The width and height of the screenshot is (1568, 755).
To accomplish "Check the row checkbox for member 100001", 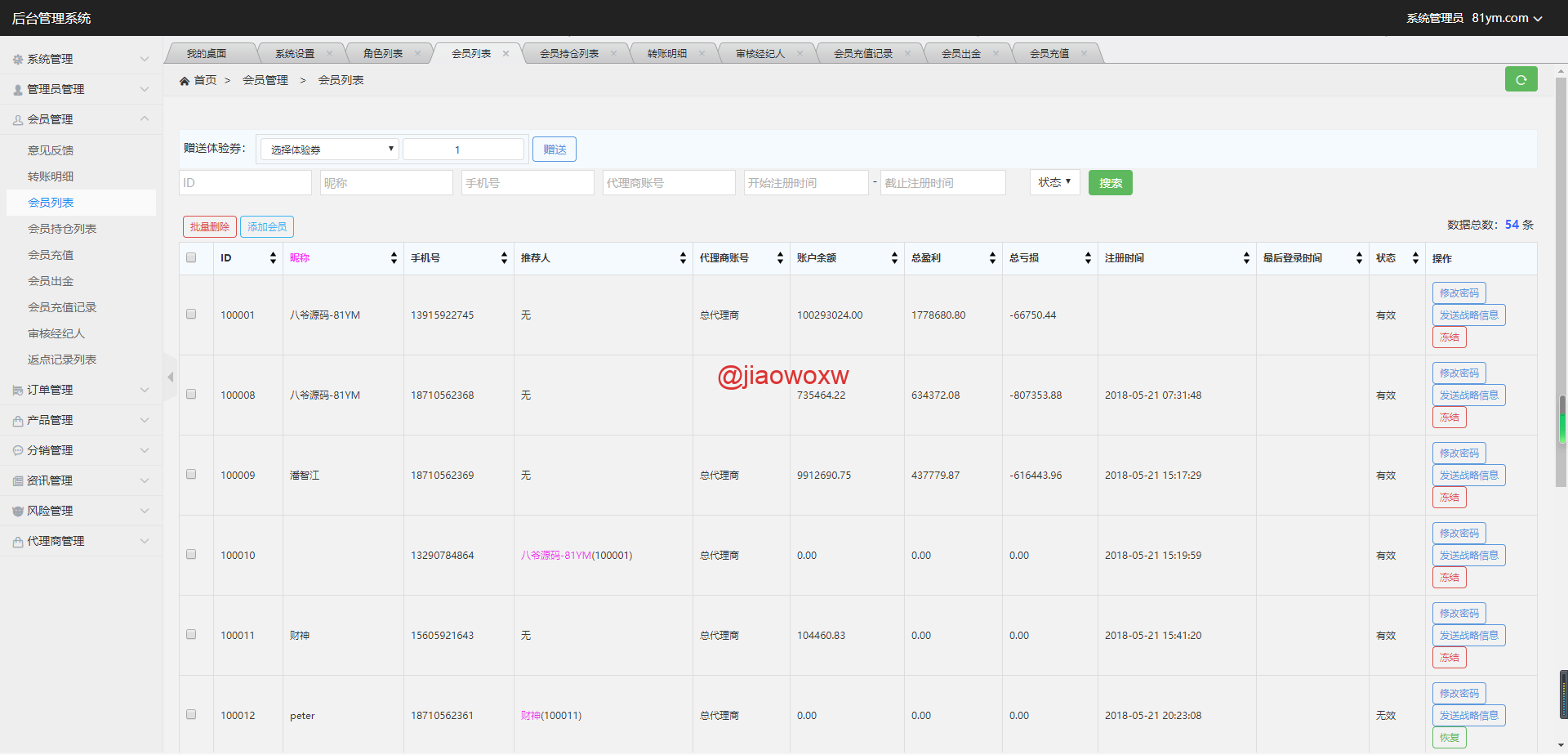I will click(191, 314).
